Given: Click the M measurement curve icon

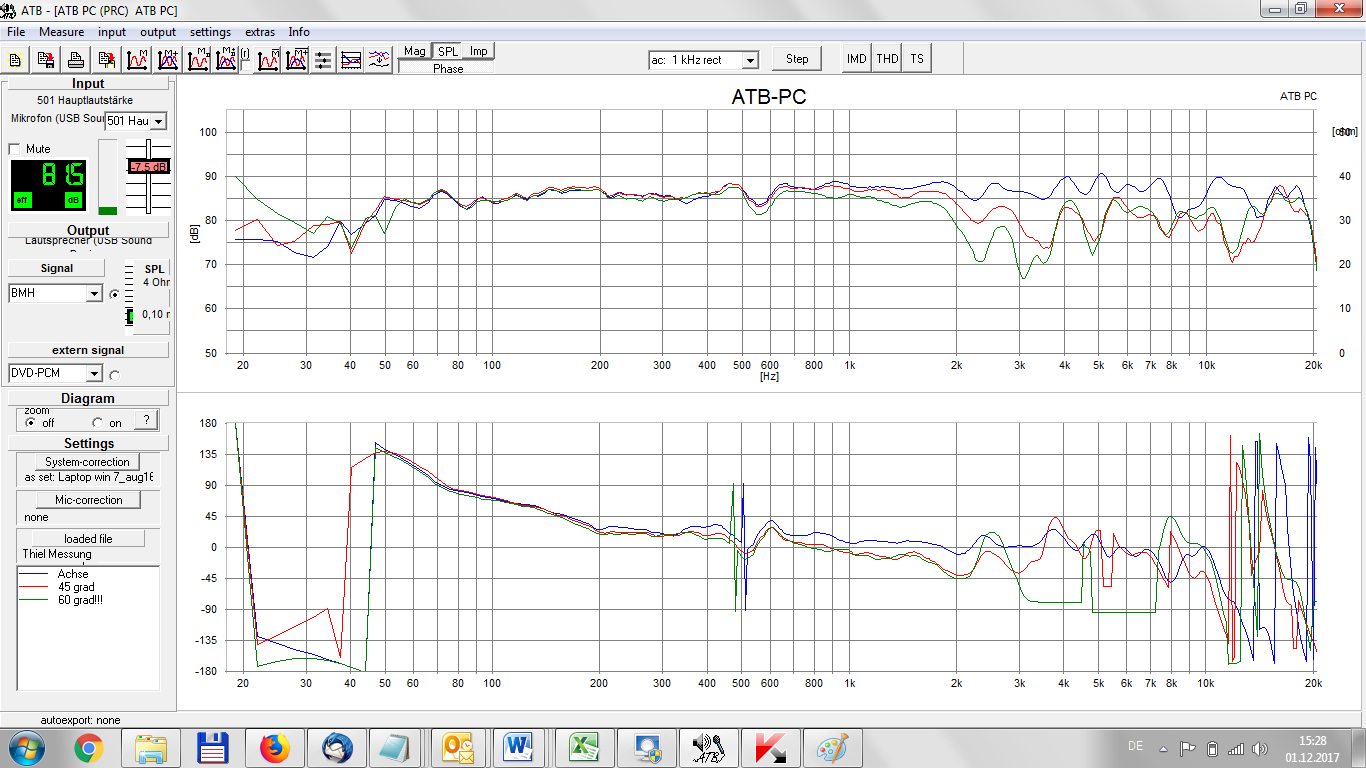Looking at the screenshot, I should [x=137, y=60].
